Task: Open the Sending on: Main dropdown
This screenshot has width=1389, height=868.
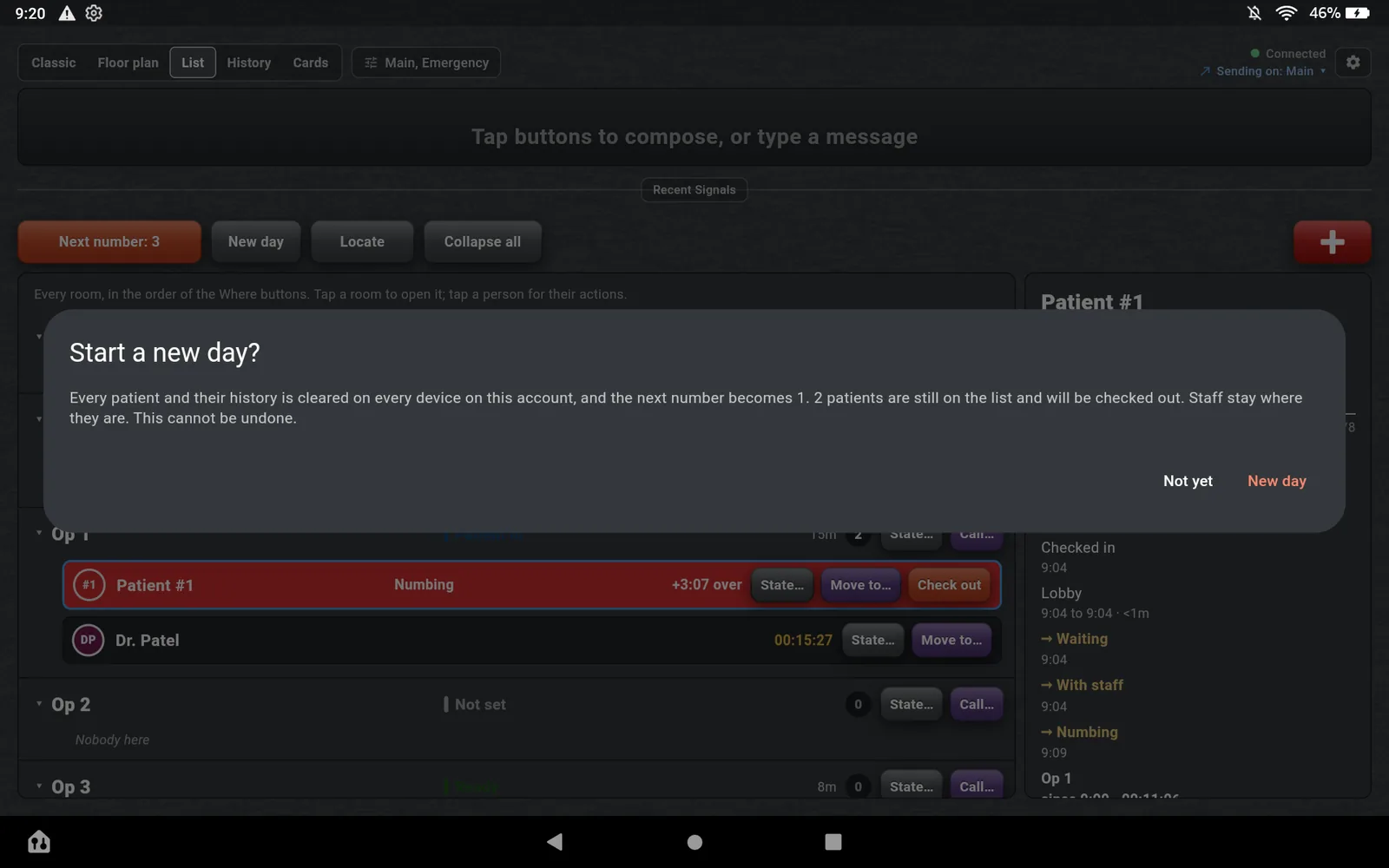Action: [1263, 71]
